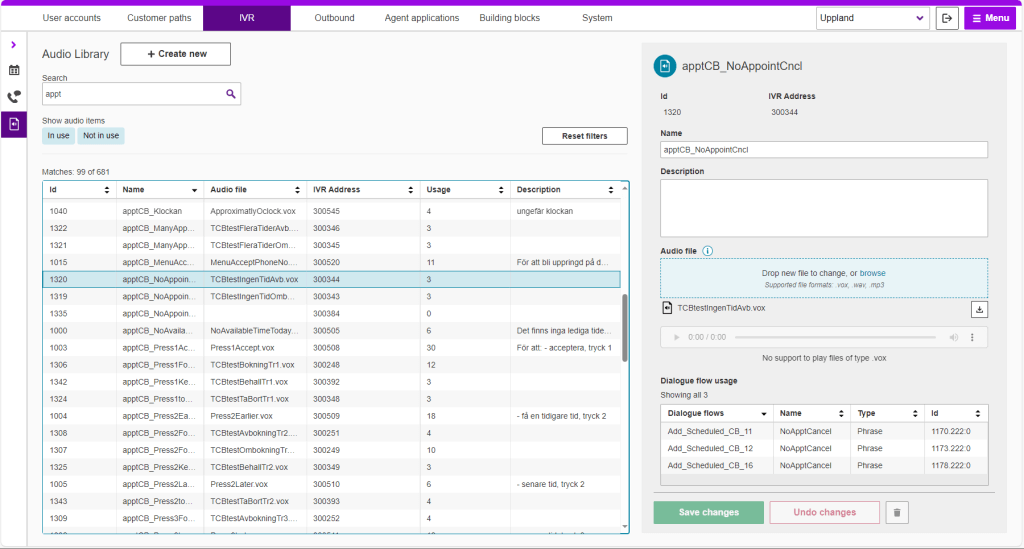Switch to the Outbound tab
The height and width of the screenshot is (549, 1024).
pyautogui.click(x=334, y=18)
